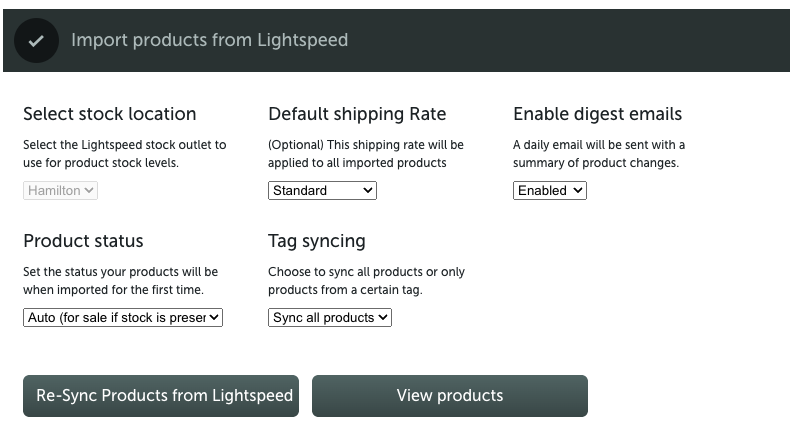Screen dimensions: 799x431
Task: Click the Tag syncing heading
Action: click(317, 241)
